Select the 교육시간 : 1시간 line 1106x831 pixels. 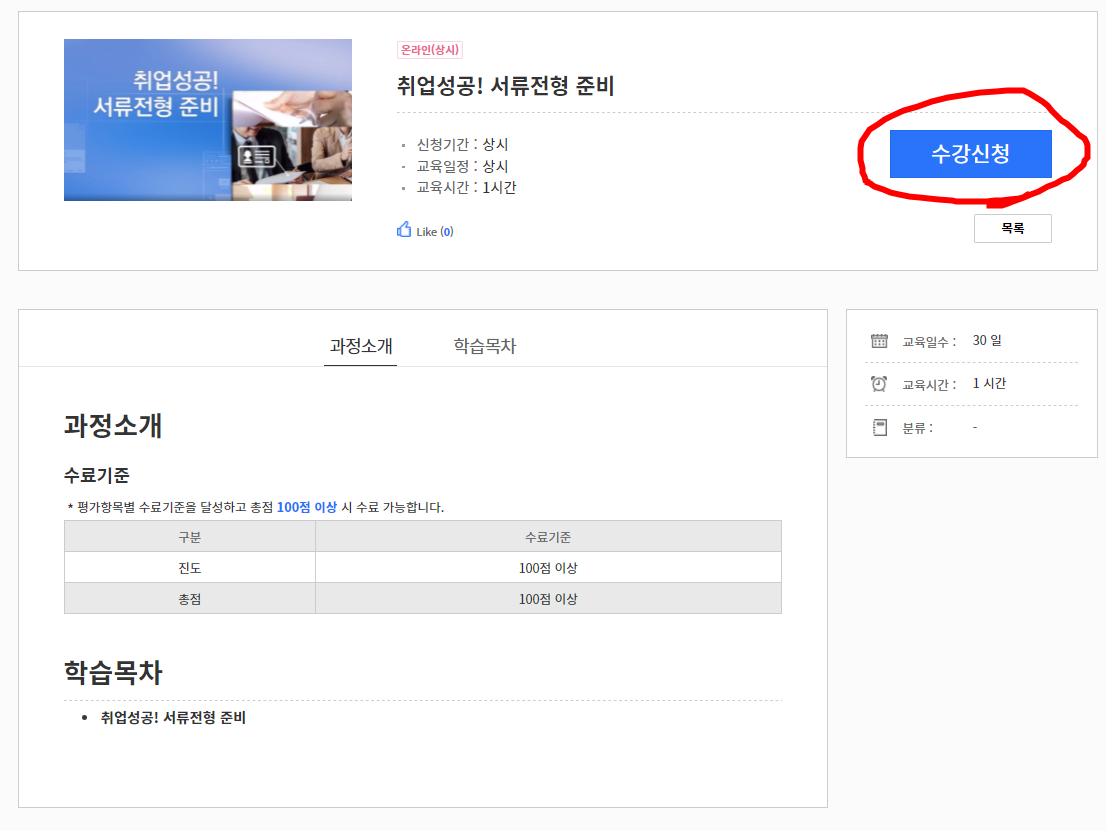click(466, 188)
